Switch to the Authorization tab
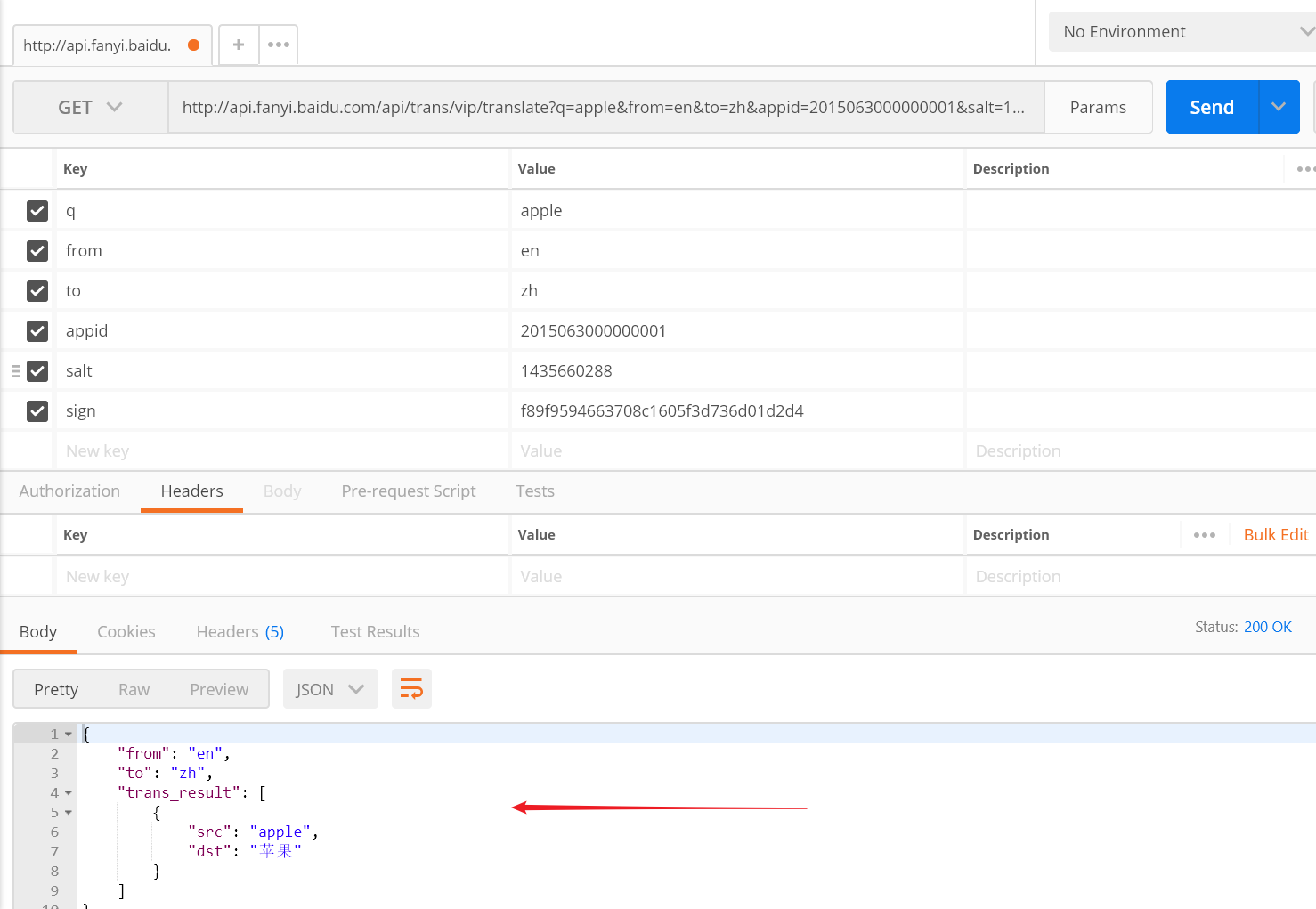The image size is (1316, 909). pos(69,491)
